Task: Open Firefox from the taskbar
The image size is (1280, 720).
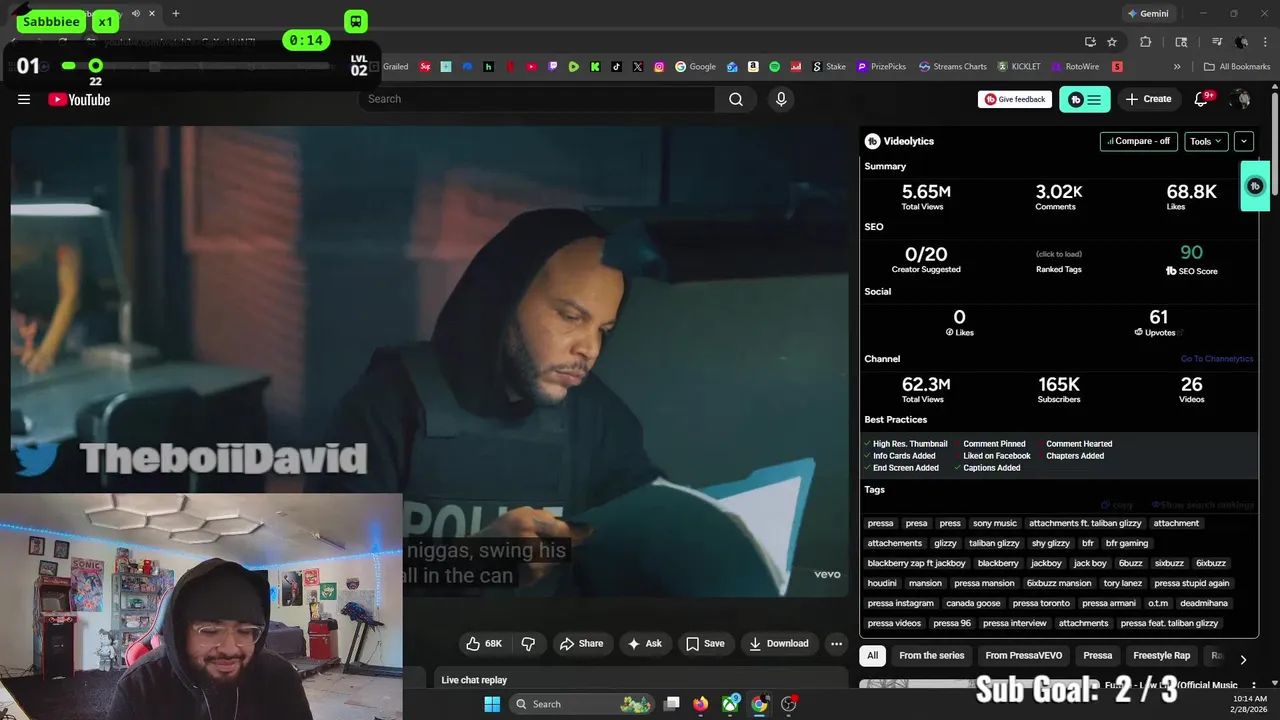Action: point(700,704)
